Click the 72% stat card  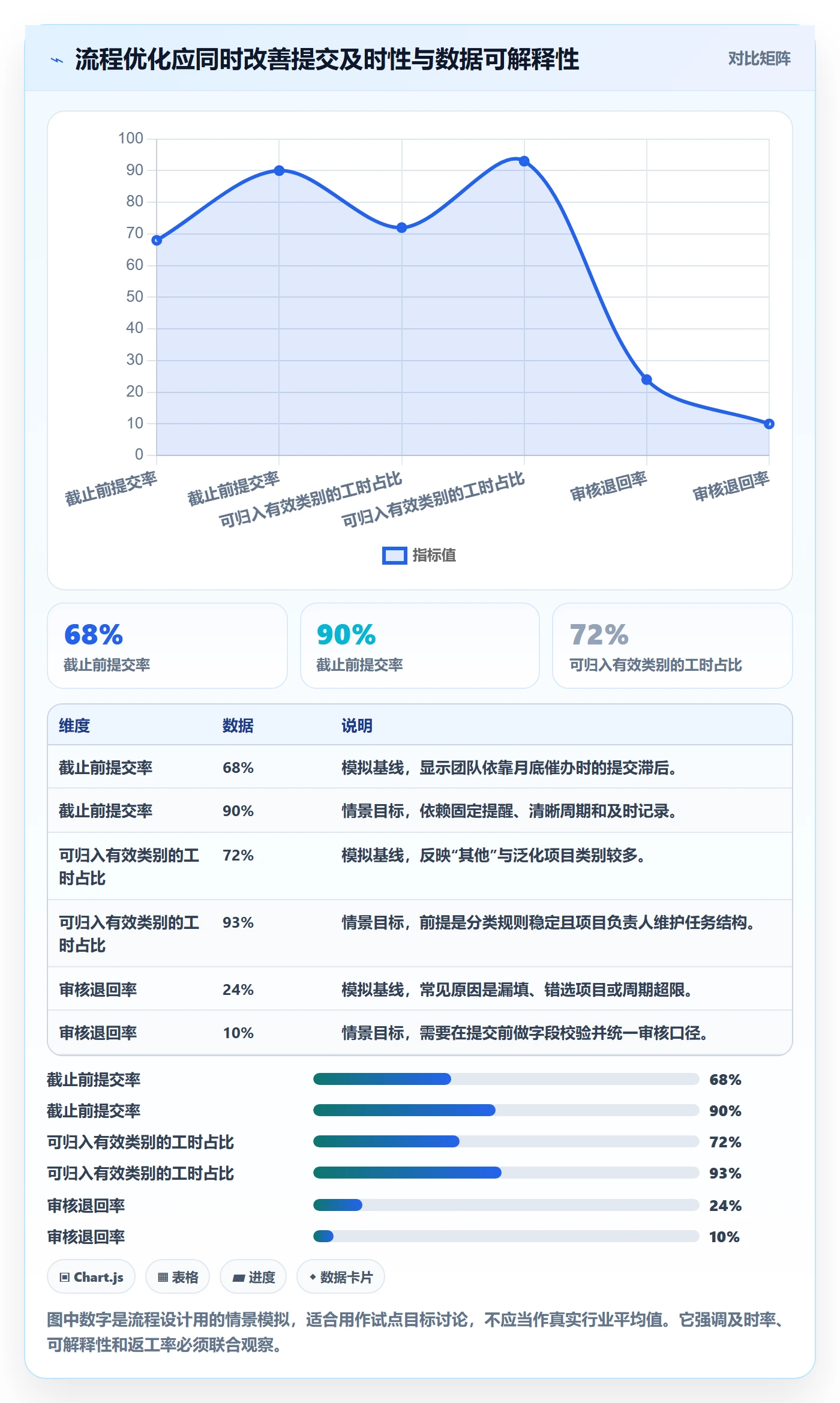pos(673,646)
